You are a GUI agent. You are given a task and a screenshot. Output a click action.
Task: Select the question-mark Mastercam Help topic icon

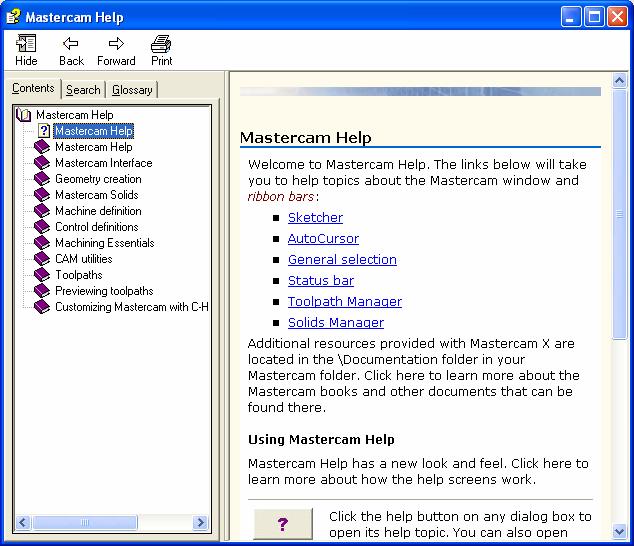pos(43,131)
